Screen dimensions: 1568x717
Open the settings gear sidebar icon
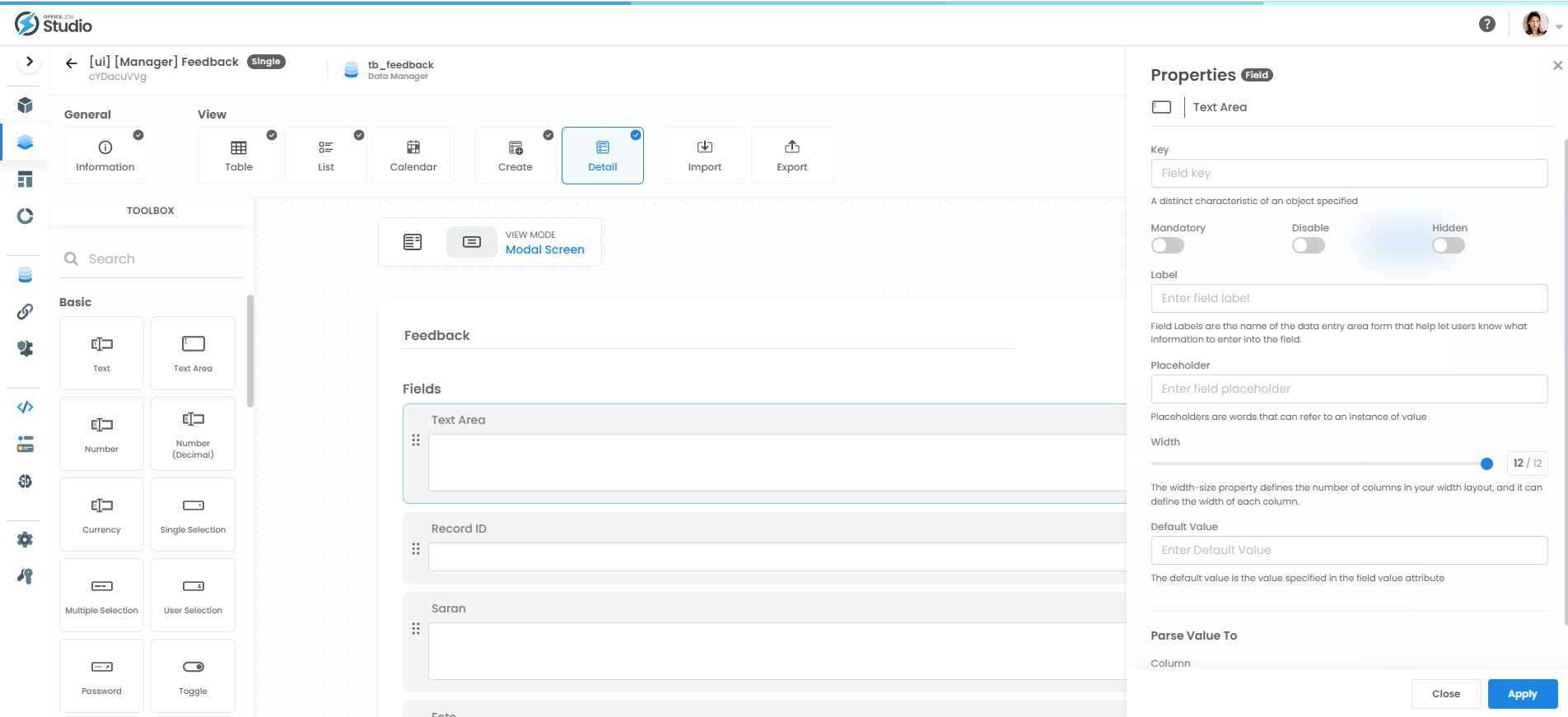(x=26, y=540)
